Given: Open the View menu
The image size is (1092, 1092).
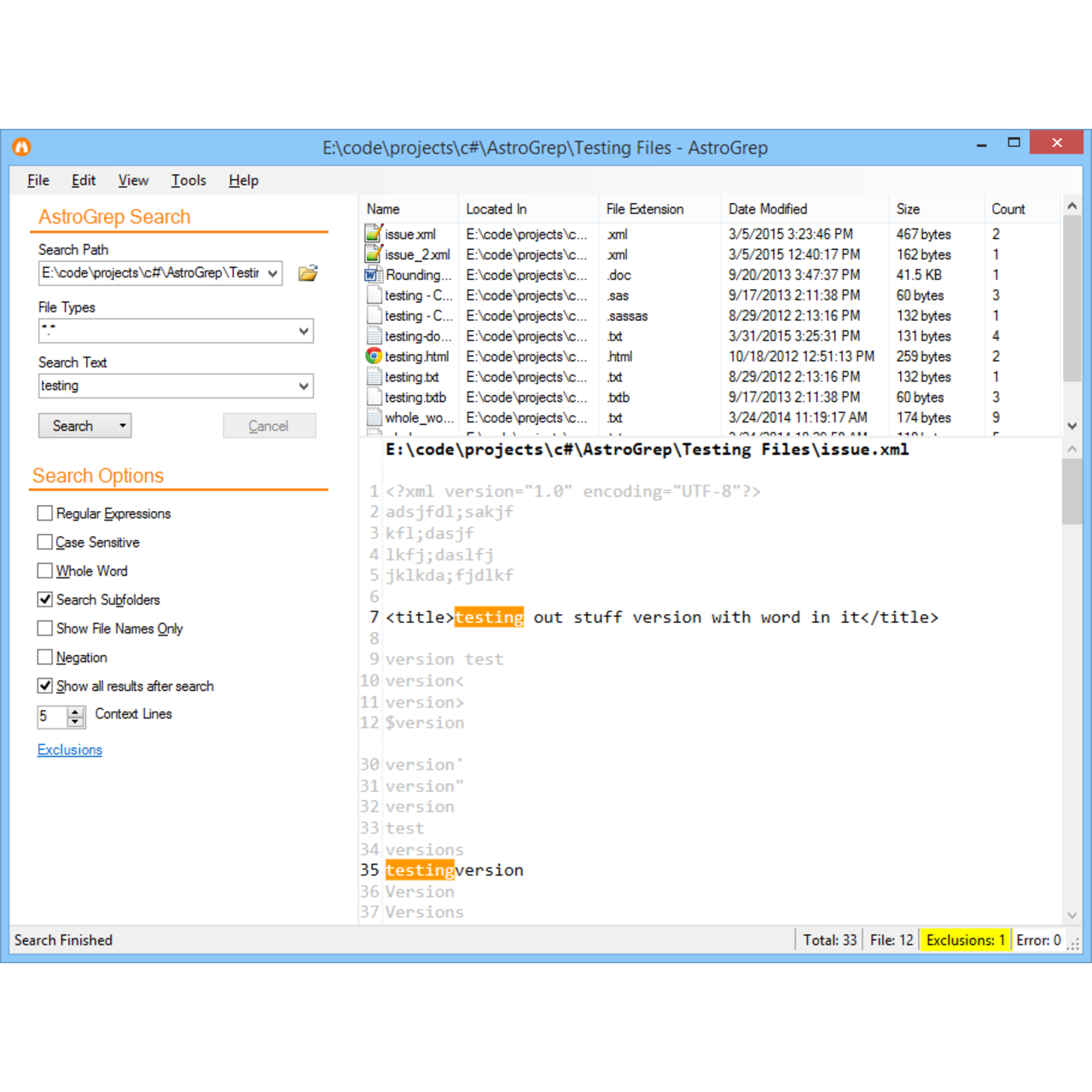Looking at the screenshot, I should [133, 180].
